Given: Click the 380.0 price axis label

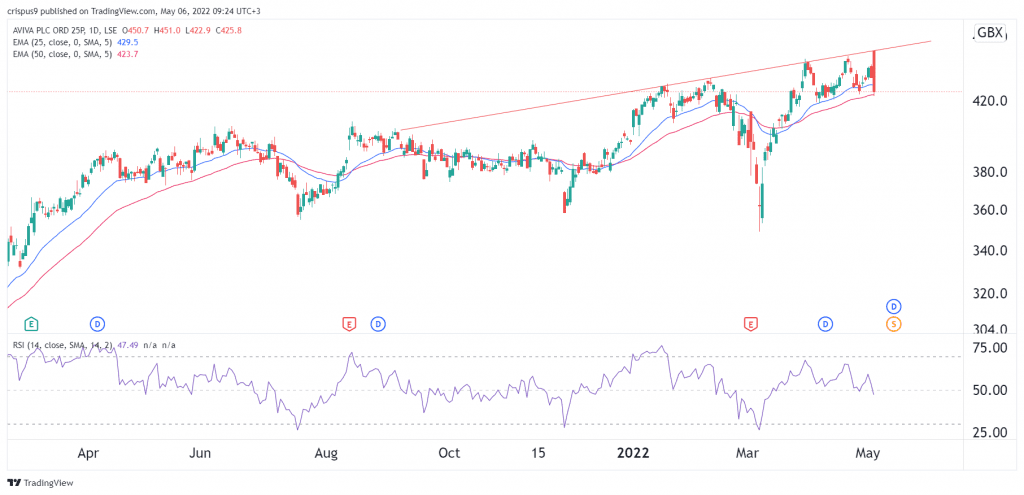Looking at the screenshot, I should coord(991,172).
